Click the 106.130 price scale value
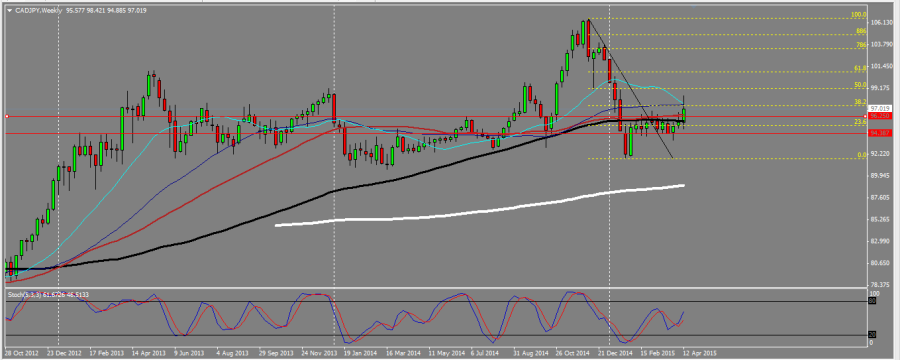The width and height of the screenshot is (900, 360). pos(882,23)
